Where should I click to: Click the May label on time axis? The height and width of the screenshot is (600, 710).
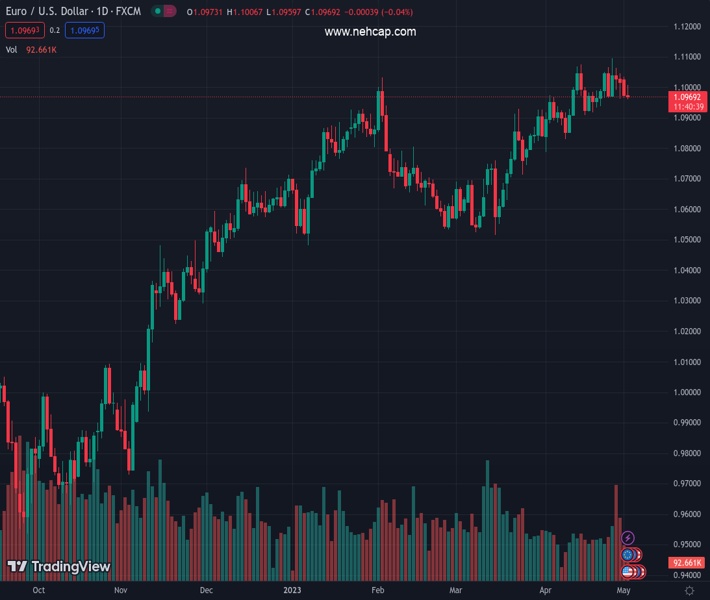625,591
